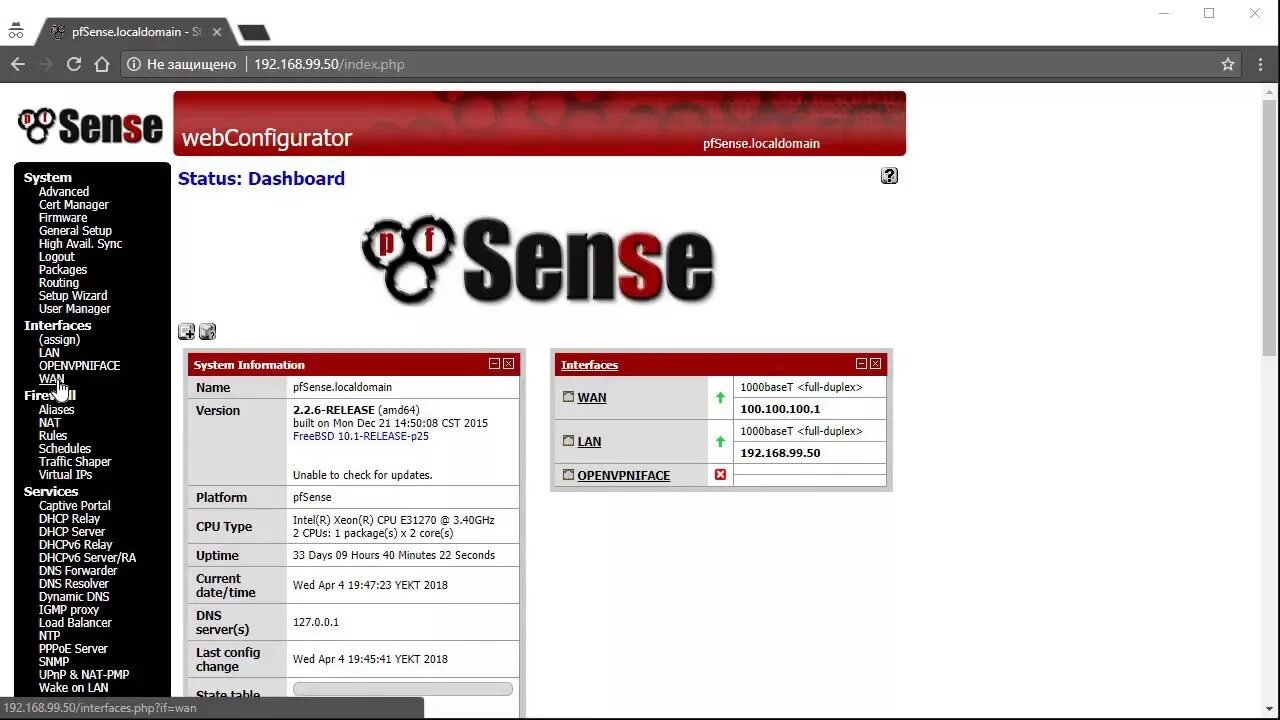Open the dashboard help question-mark icon

(889, 176)
